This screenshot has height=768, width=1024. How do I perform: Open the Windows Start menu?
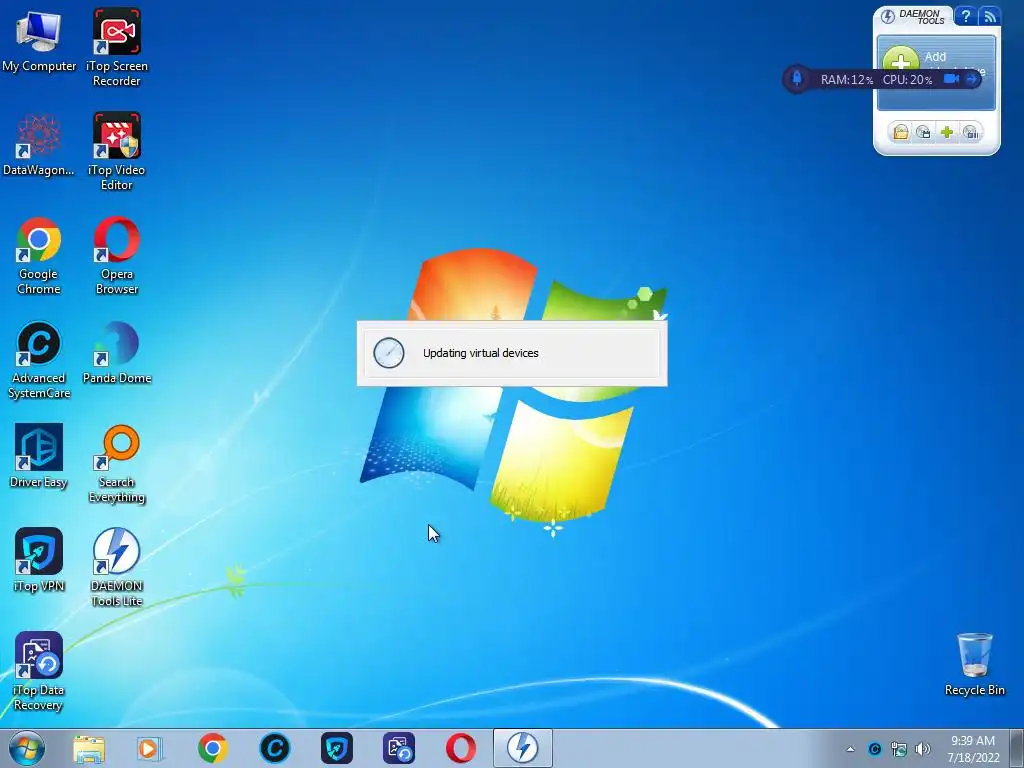coord(27,748)
